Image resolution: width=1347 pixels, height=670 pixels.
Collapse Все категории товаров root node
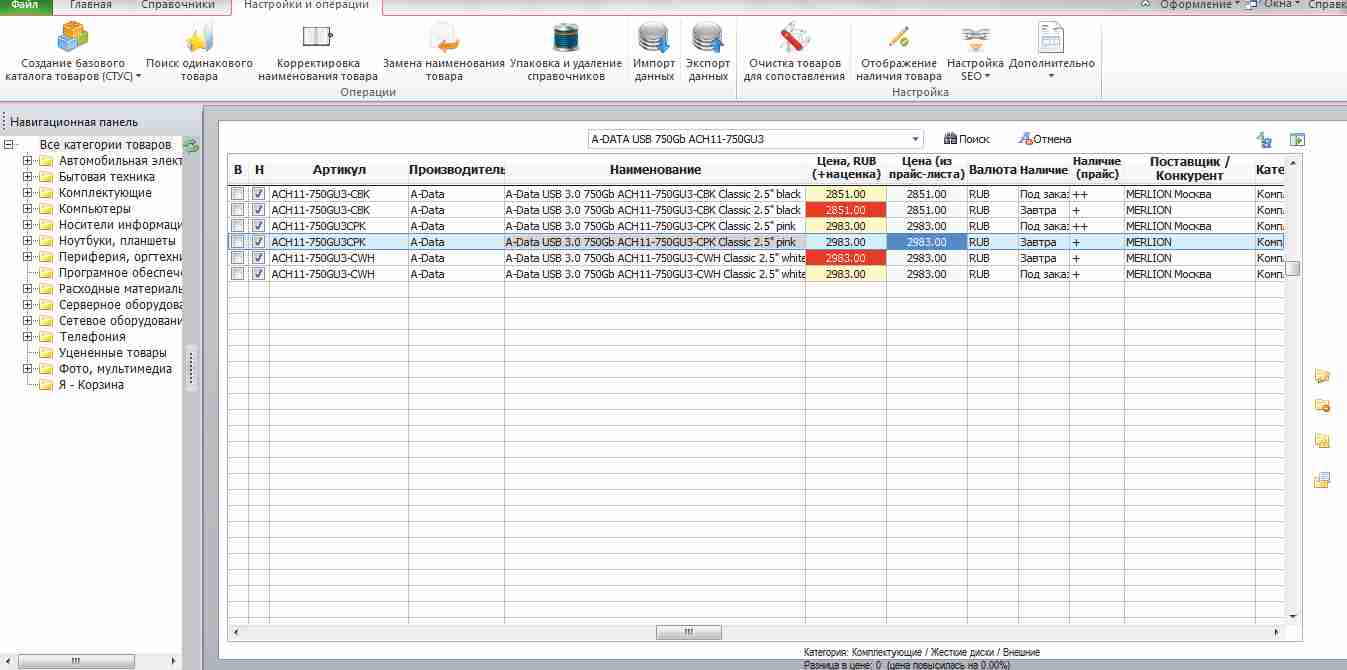coord(9,145)
